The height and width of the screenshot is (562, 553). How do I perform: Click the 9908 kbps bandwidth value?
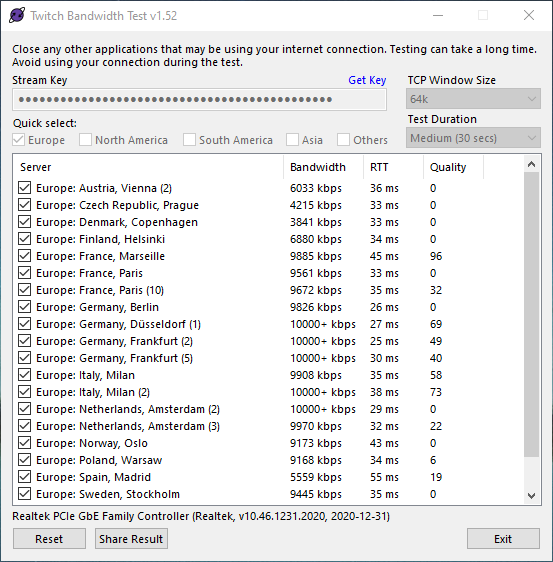[x=316, y=375]
